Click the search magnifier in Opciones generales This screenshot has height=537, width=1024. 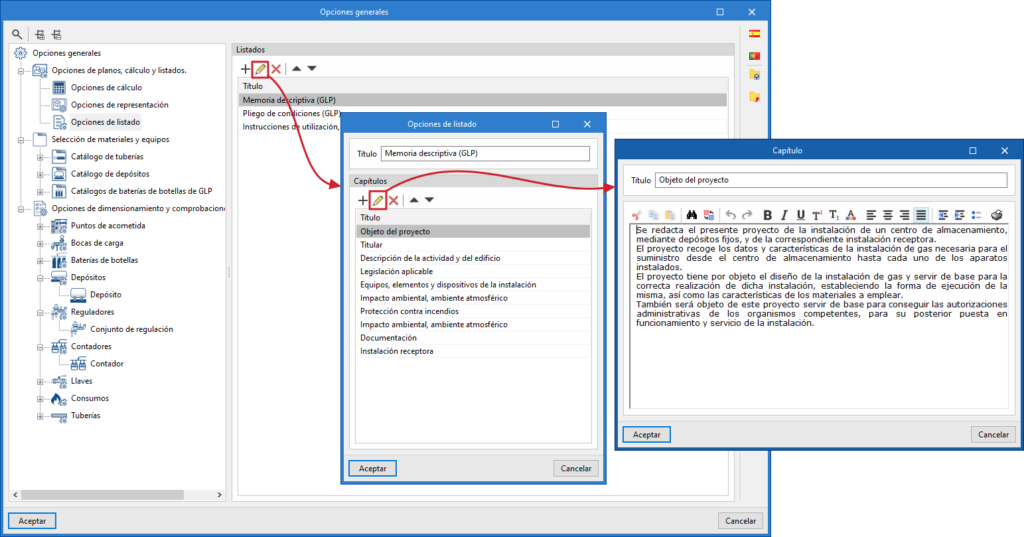[x=17, y=34]
